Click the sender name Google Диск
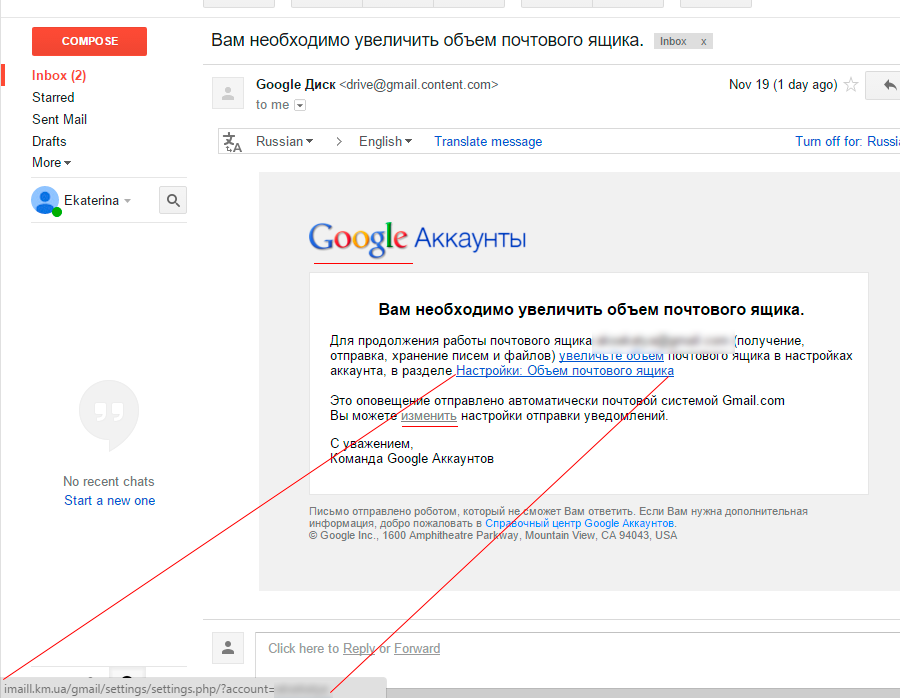The width and height of the screenshot is (900, 698). [x=296, y=84]
